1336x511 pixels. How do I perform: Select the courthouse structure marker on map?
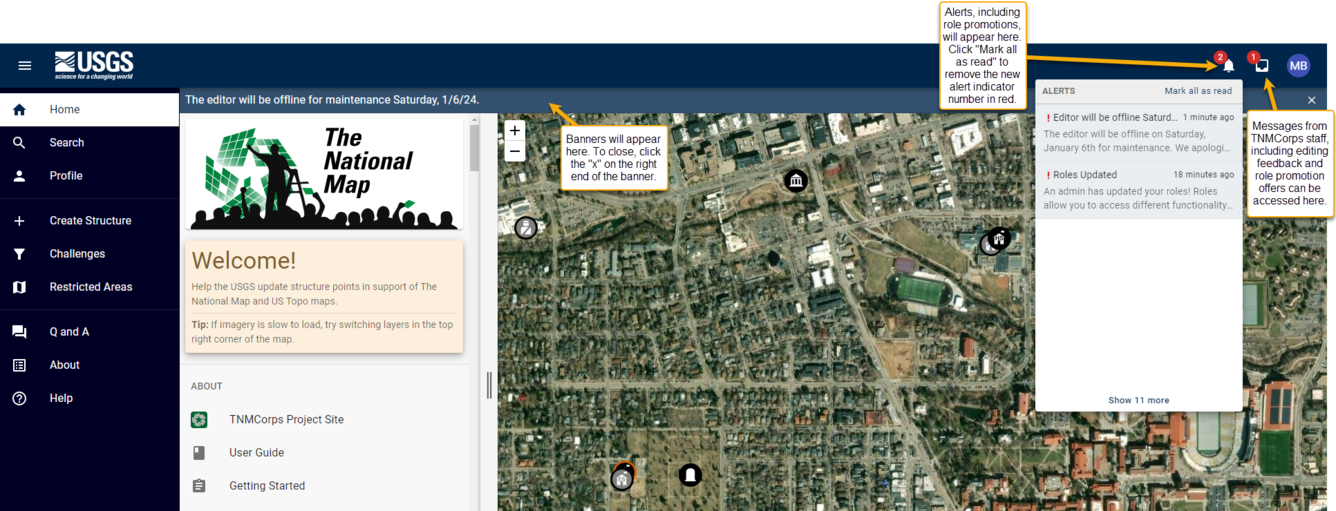[796, 181]
